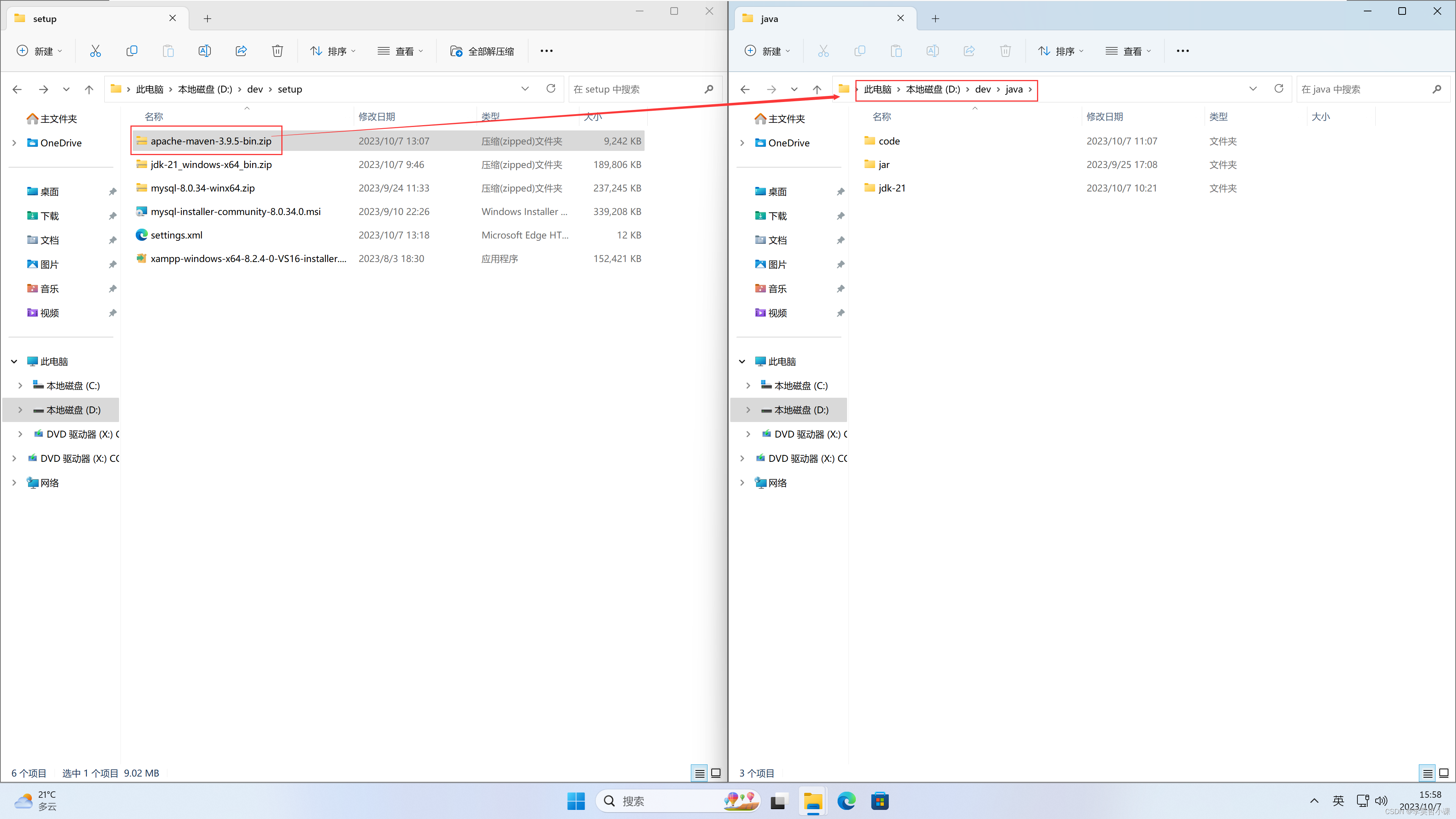Open weather widget showing 21°C
The width and height of the screenshot is (1456, 819).
35,801
